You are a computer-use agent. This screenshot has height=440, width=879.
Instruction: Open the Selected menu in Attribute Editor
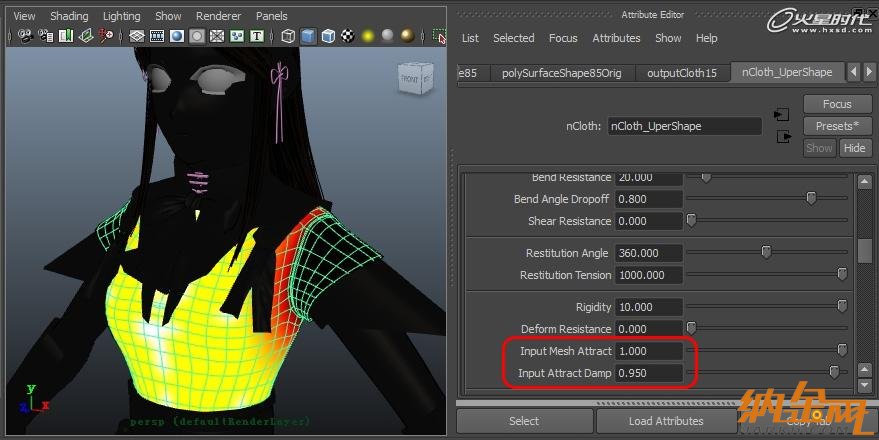click(x=513, y=38)
